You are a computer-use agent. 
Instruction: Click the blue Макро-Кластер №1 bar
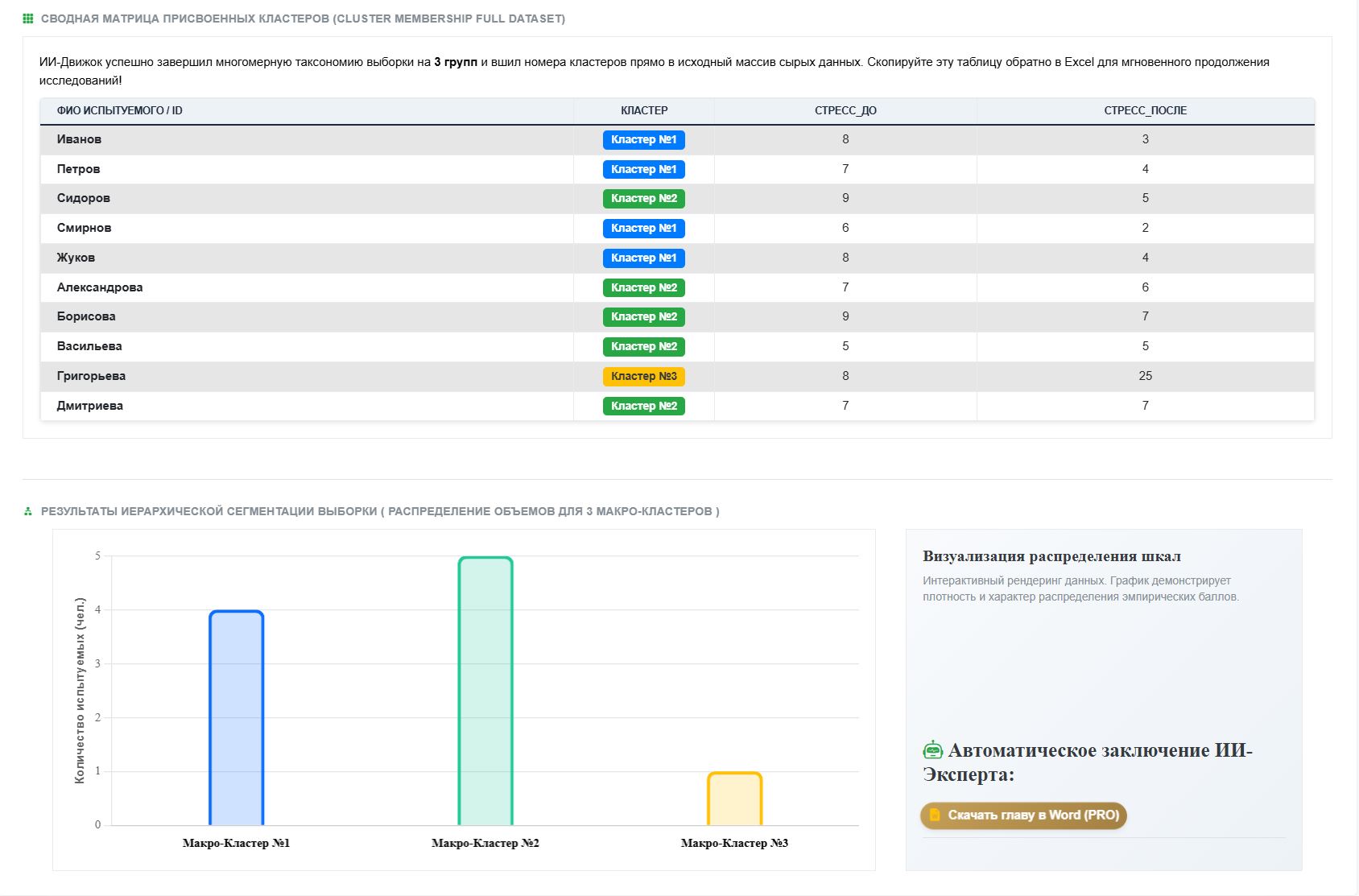[237, 718]
